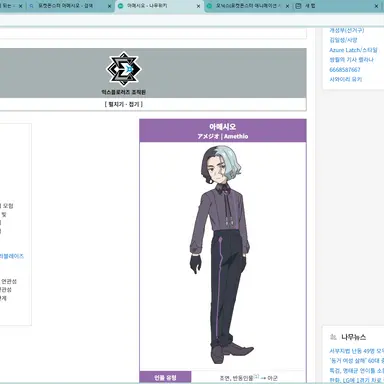Image resolution: width=384 pixels, height=384 pixels.
Task: Open the 쌍월의 기사 sidebar link
Action: (x=351, y=60)
